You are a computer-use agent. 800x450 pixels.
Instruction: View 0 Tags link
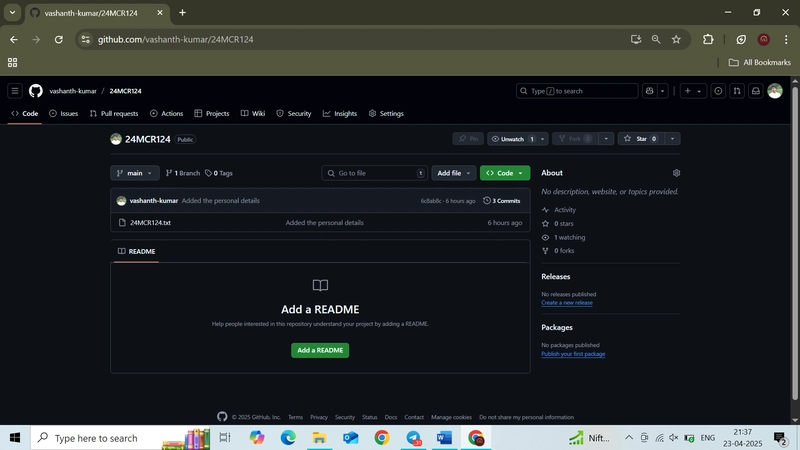point(219,173)
